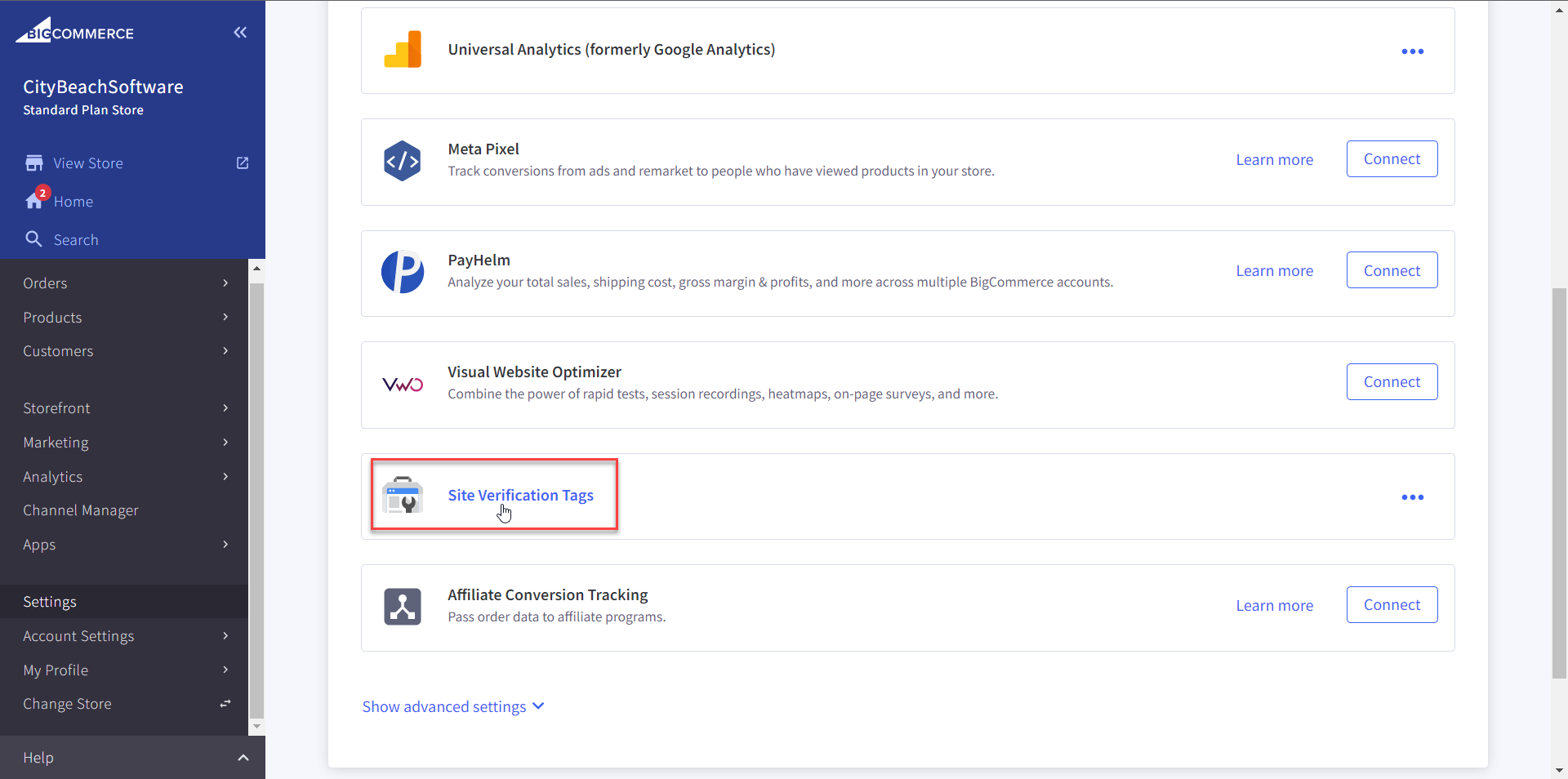
Task: Connect Meta Pixel
Action: point(1392,159)
